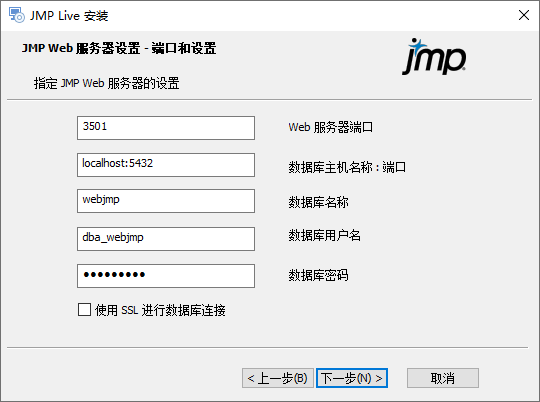This screenshot has height=402, width=540.
Task: Click the dba_webjmp username field
Action: pos(166,239)
